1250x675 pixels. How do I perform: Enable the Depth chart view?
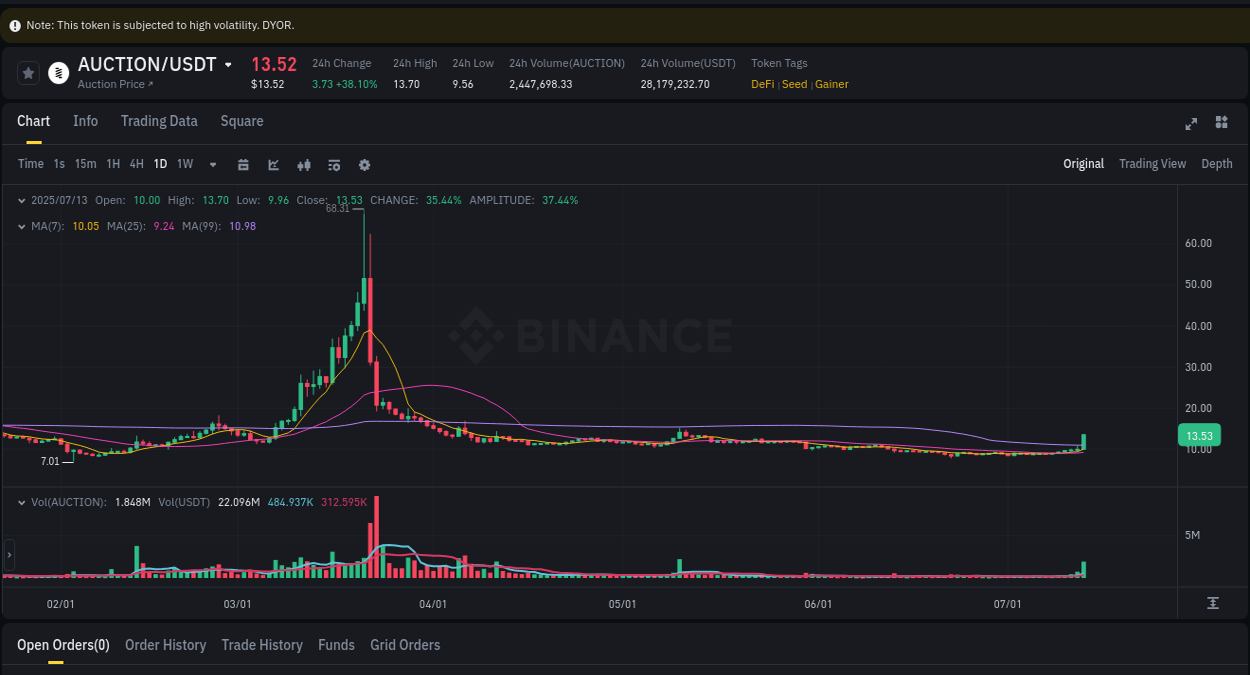pyautogui.click(x=1217, y=164)
